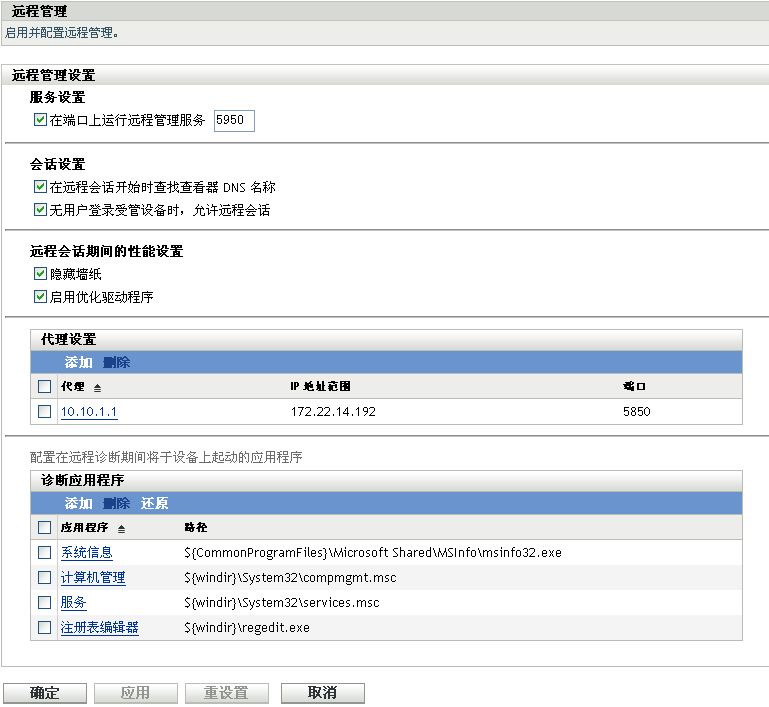Viewport: 769px width, 707px height.
Task: Click the 取消 button
Action: click(x=323, y=693)
